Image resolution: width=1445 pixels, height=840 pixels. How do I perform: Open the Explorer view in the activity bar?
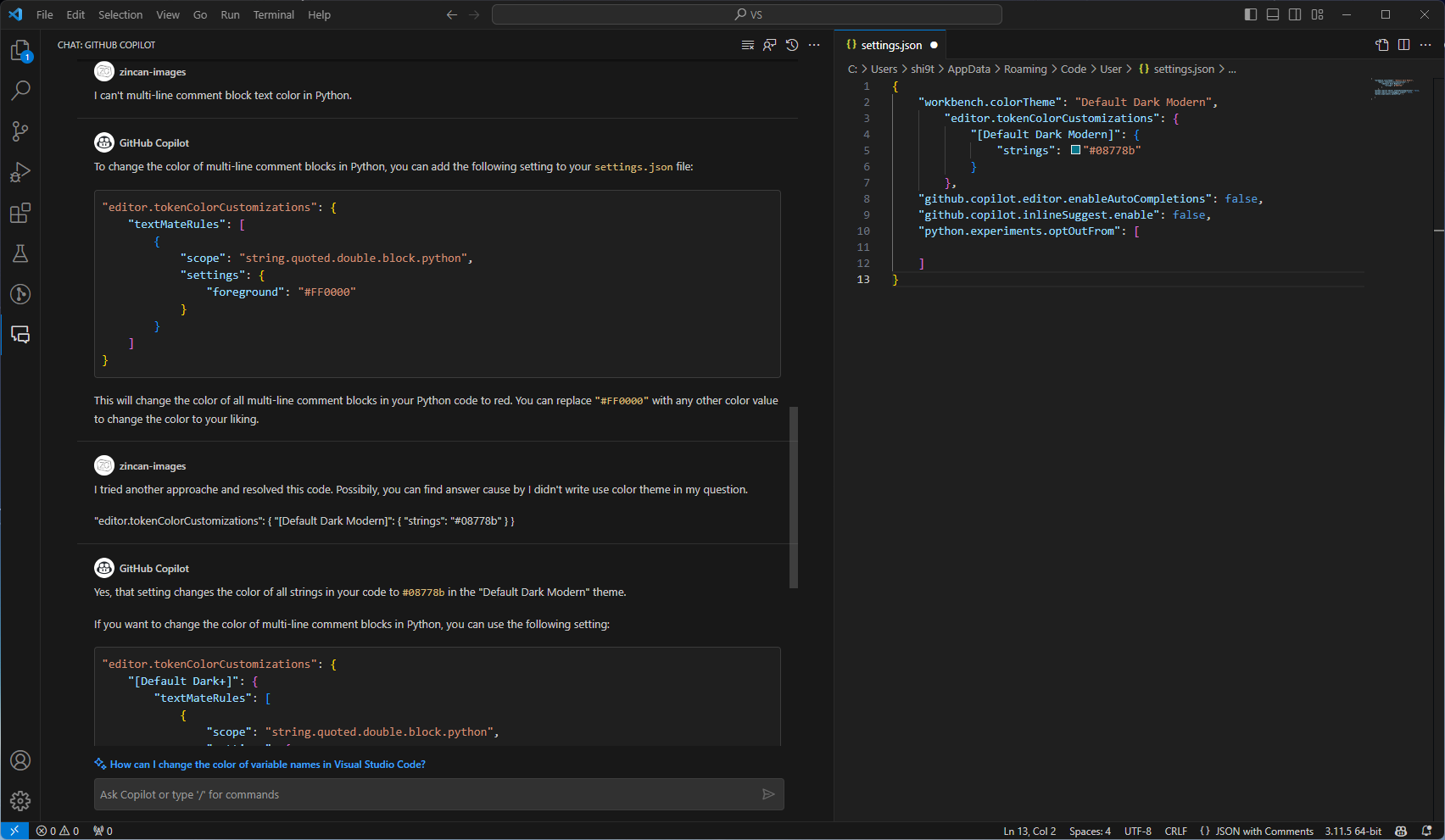(20, 51)
